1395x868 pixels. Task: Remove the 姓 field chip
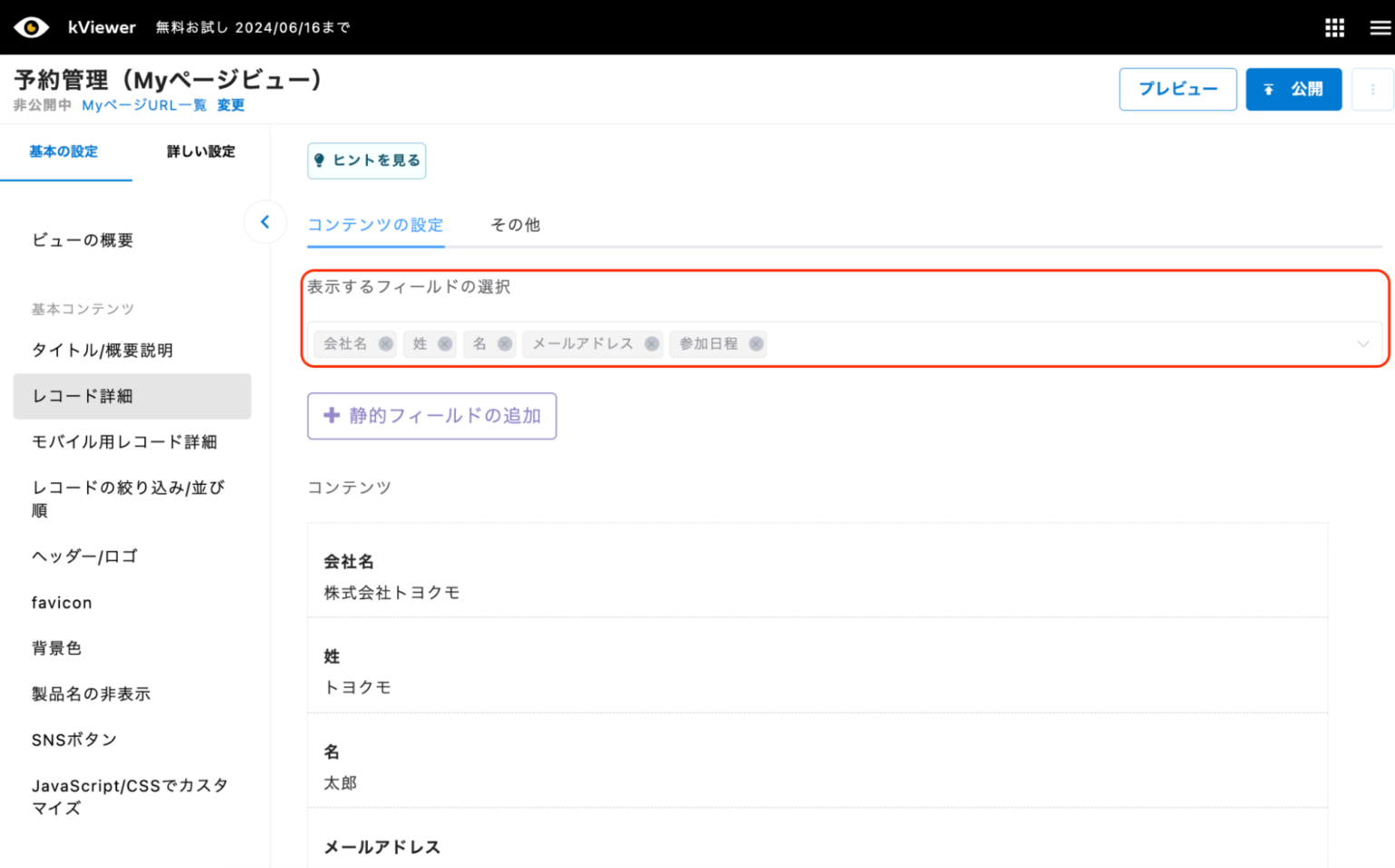(x=444, y=344)
